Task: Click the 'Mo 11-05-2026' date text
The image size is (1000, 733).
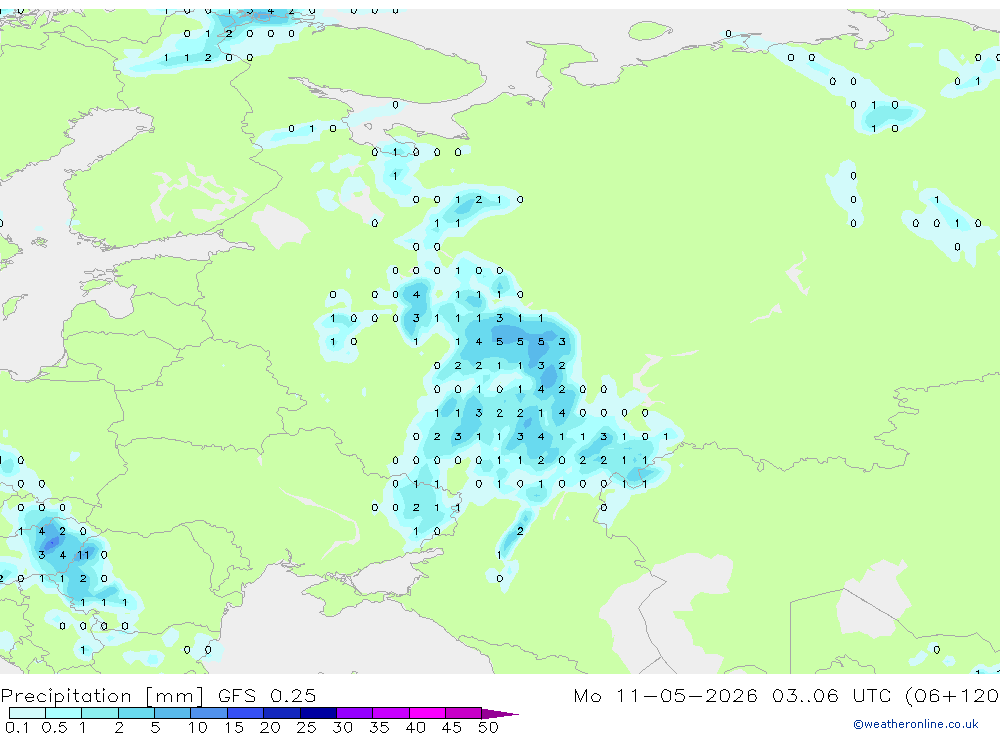Action: tap(665, 695)
